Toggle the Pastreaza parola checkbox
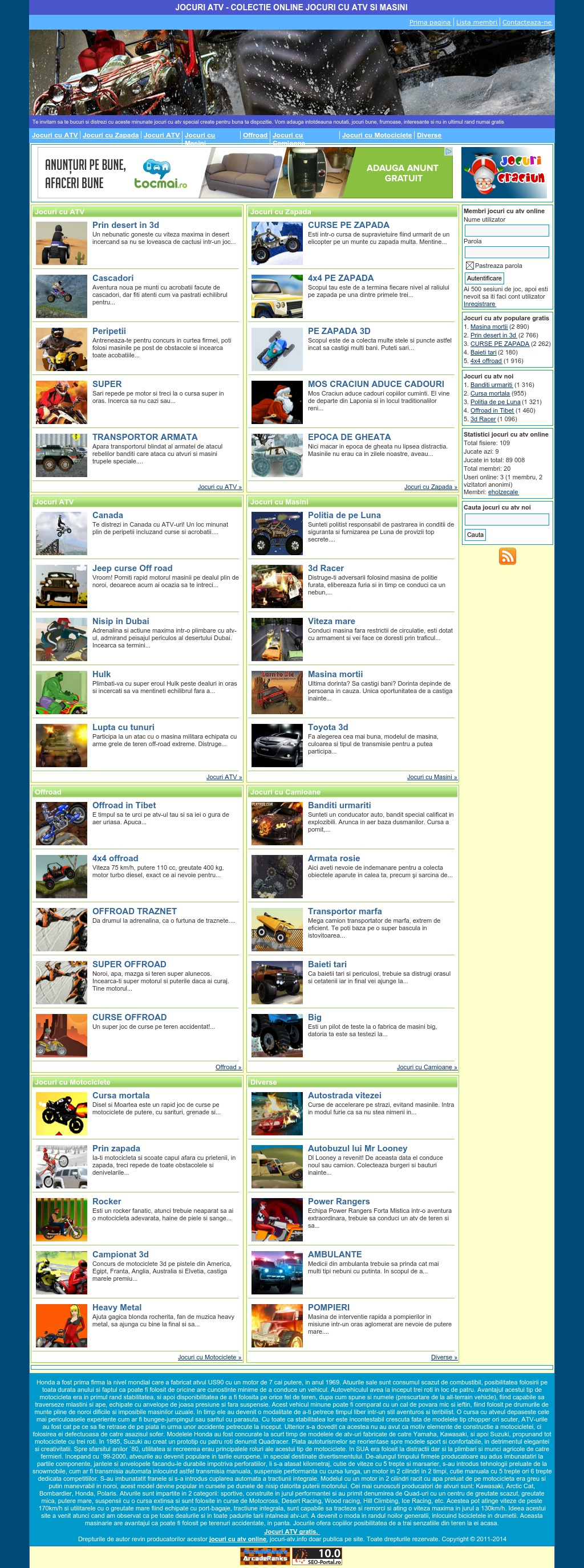 point(469,266)
